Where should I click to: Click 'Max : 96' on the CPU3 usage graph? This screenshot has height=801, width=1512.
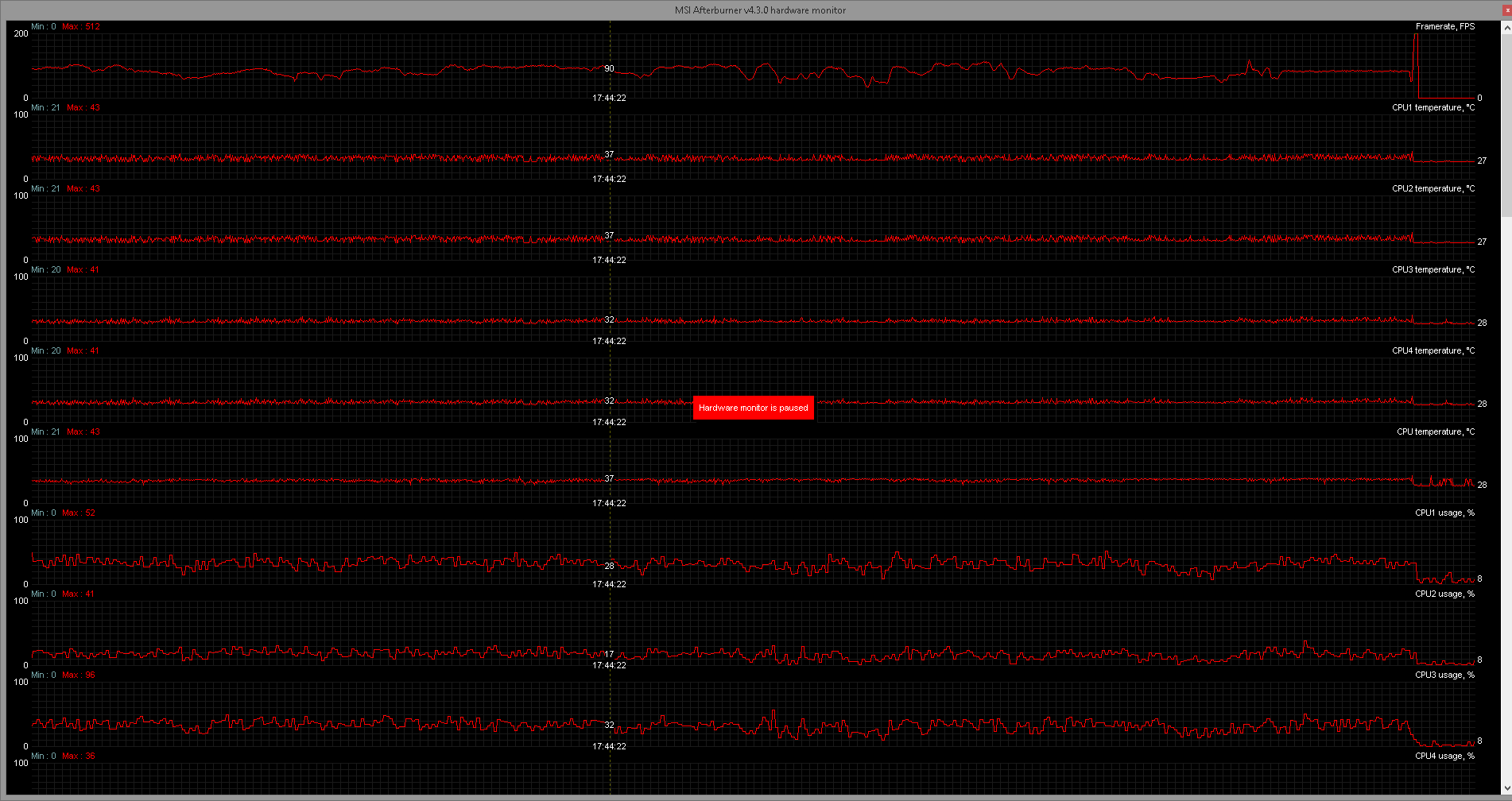click(x=79, y=675)
